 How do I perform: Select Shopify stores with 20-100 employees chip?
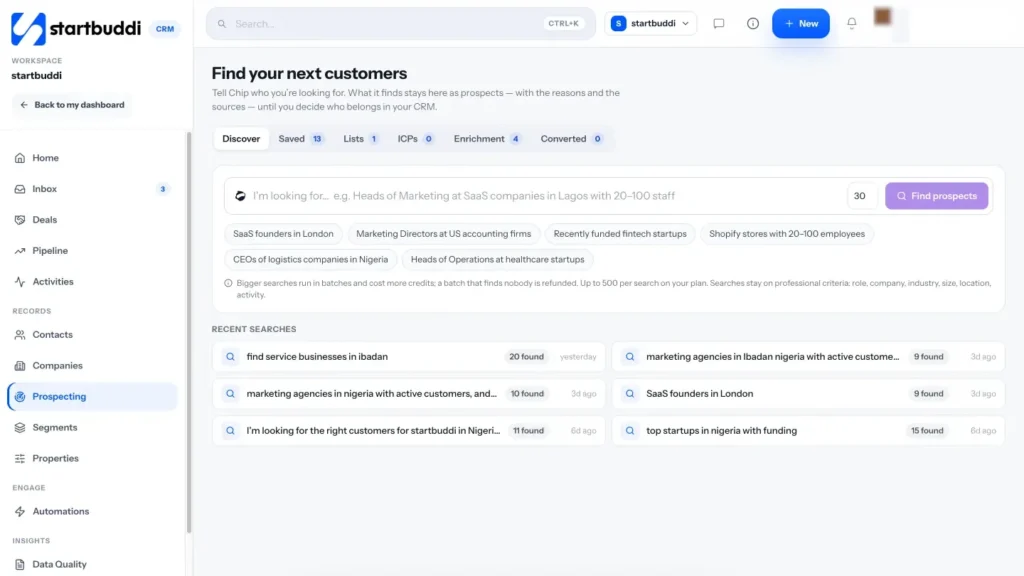[787, 234]
